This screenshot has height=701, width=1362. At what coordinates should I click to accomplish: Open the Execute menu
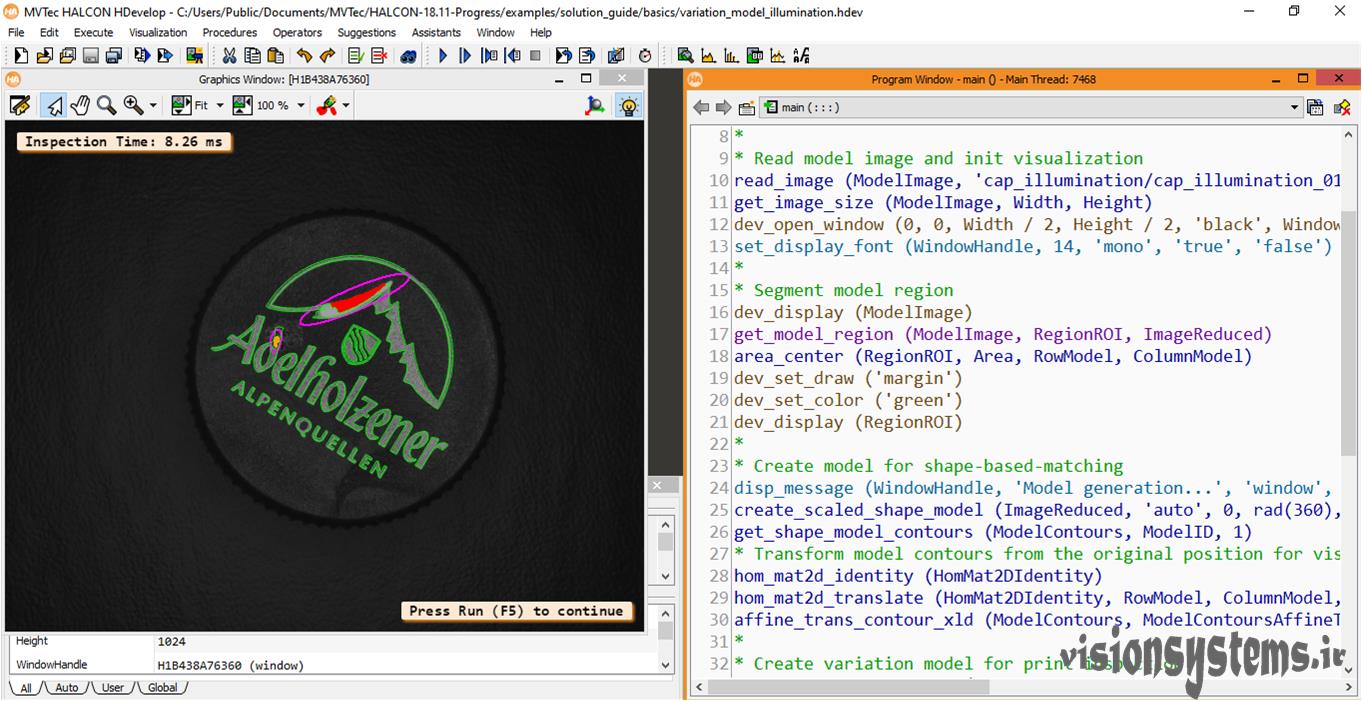click(94, 32)
